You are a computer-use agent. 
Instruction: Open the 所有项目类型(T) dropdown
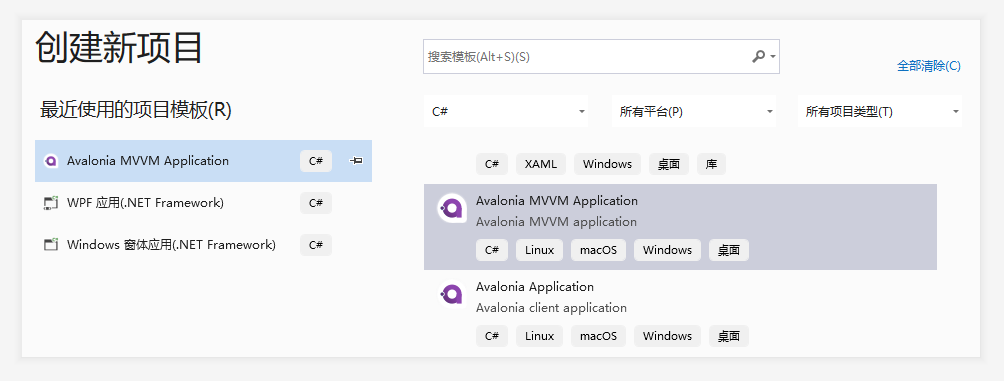point(880,111)
